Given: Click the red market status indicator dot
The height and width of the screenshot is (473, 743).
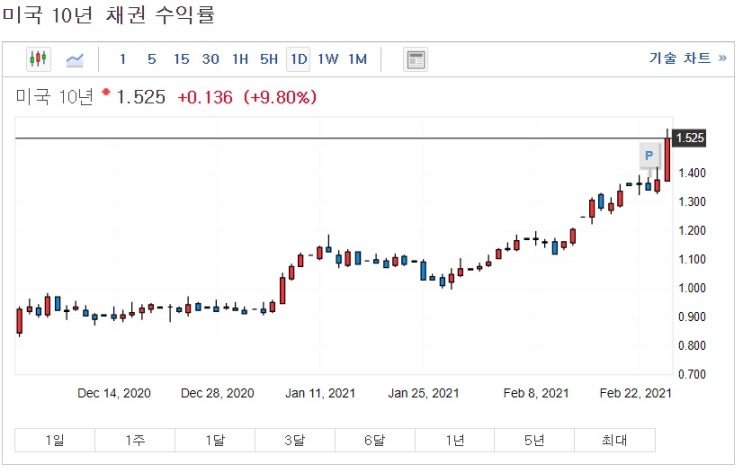Looking at the screenshot, I should coord(106,91).
